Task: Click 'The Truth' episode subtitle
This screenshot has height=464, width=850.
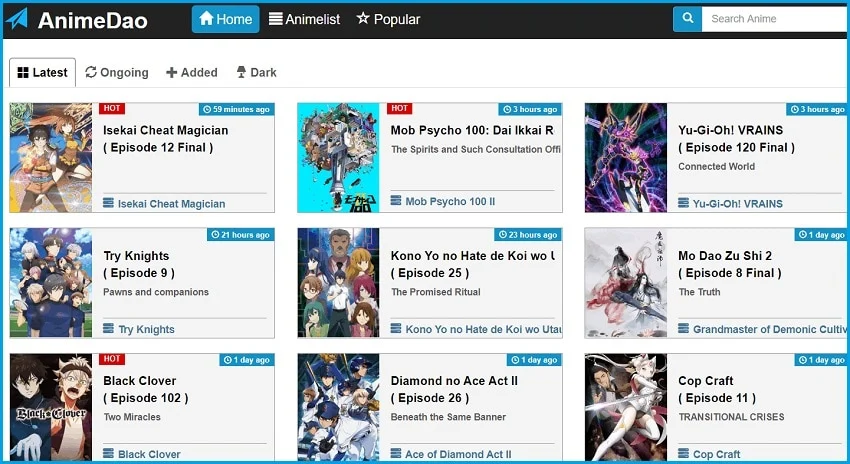Action: tap(699, 292)
